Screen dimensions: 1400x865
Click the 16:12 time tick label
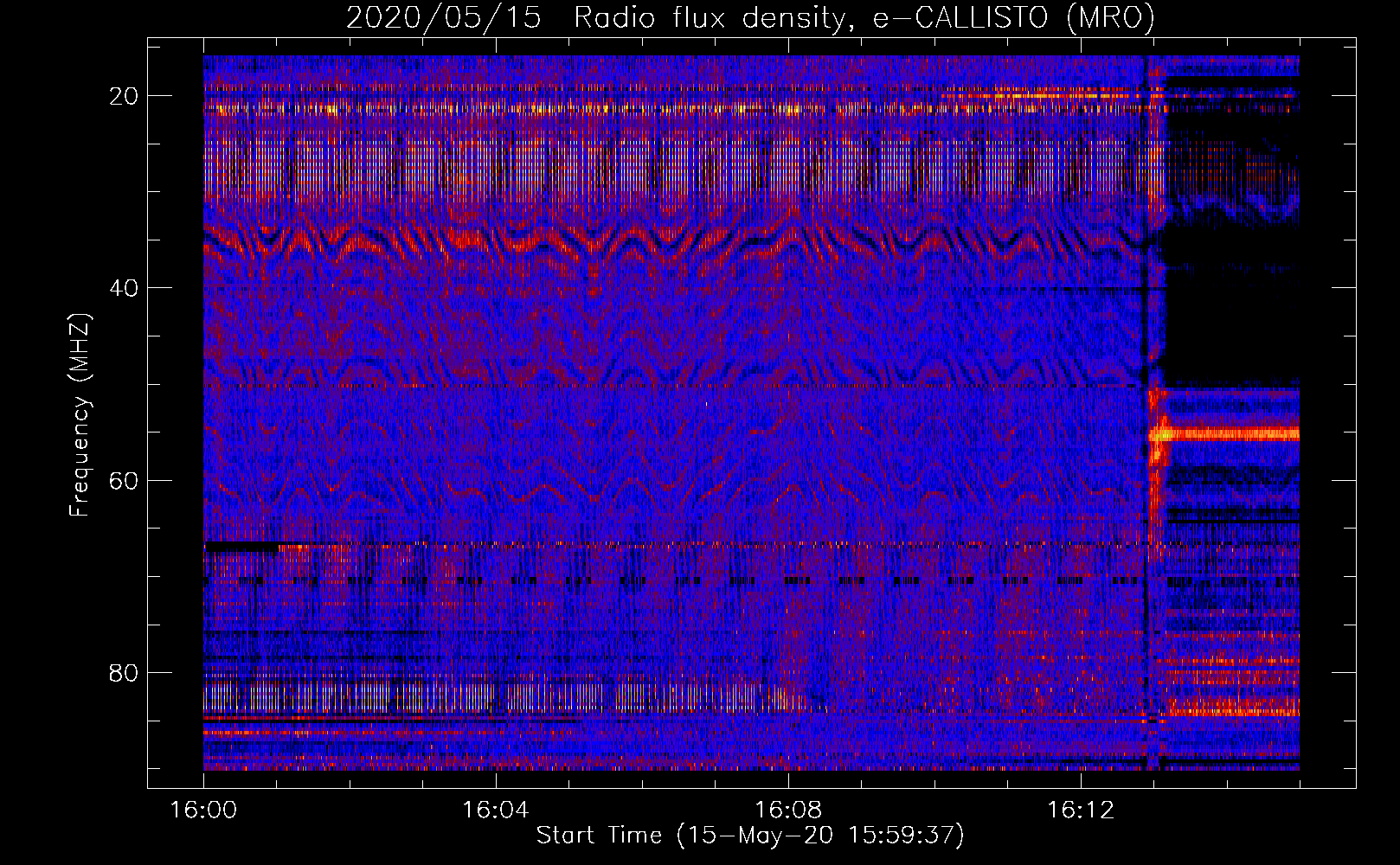tap(1081, 810)
